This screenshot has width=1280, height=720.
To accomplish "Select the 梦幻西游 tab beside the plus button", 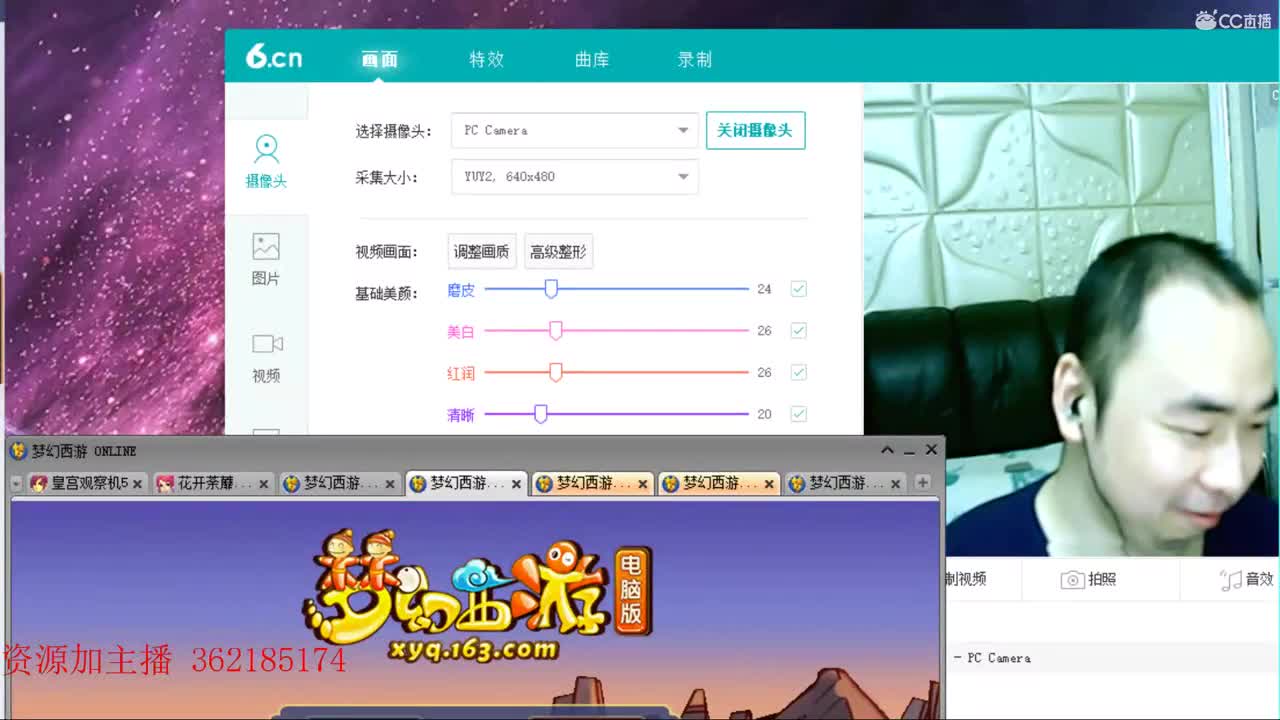I will tap(844, 484).
